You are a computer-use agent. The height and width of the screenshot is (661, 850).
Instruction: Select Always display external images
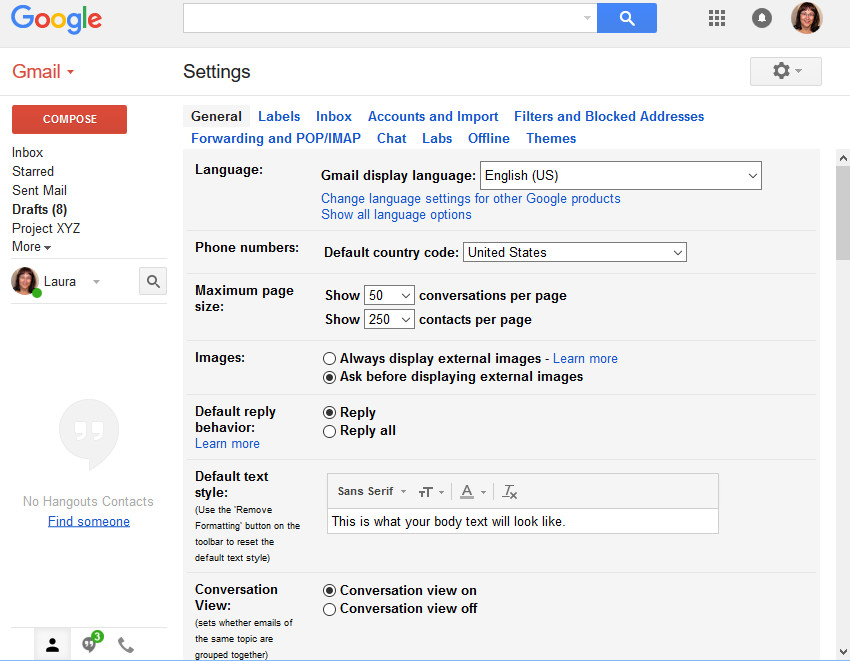(329, 358)
